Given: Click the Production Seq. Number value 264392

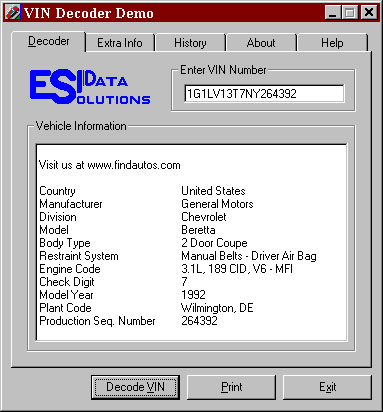Looking at the screenshot, I should [199, 321].
